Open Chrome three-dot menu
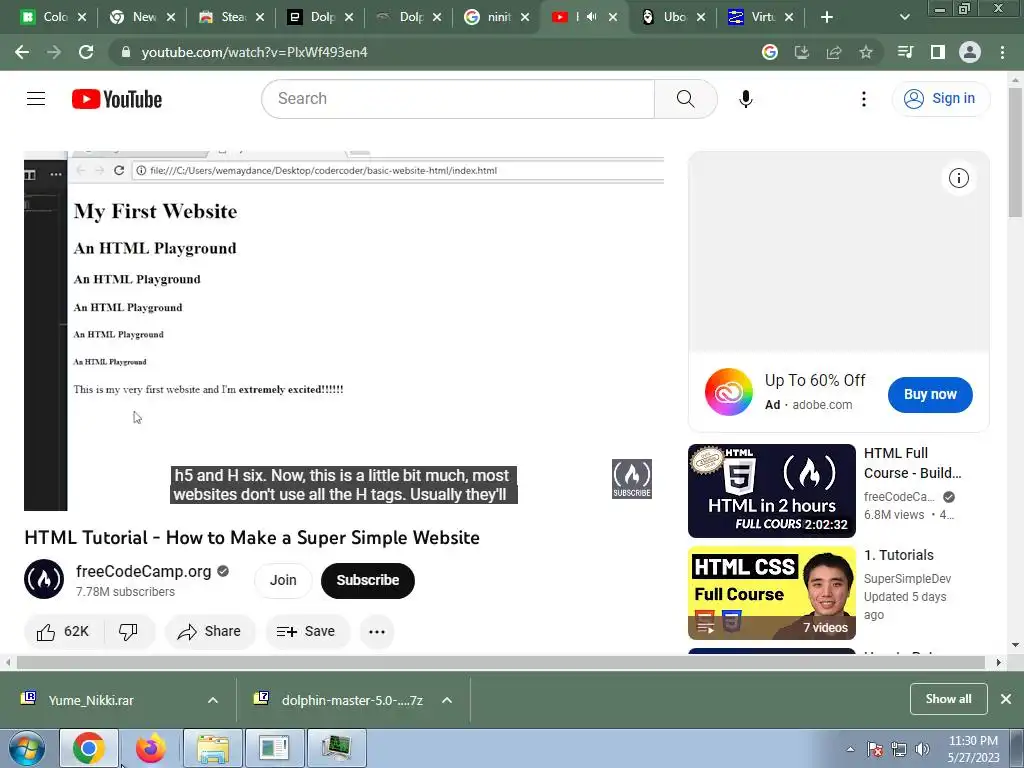This screenshot has height=768, width=1024. click(x=1002, y=52)
